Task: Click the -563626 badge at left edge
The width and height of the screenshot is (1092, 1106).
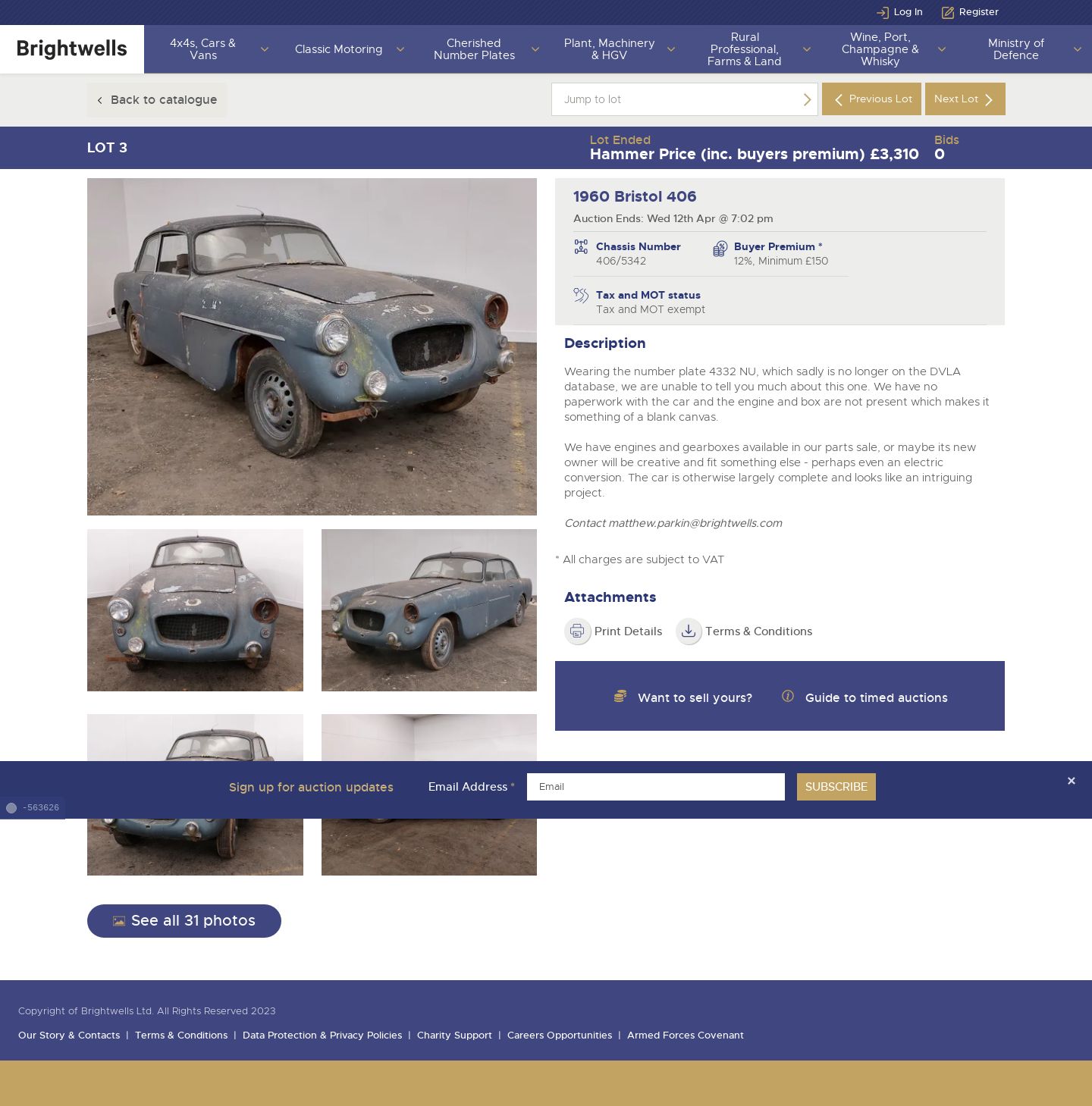Action: coord(33,808)
